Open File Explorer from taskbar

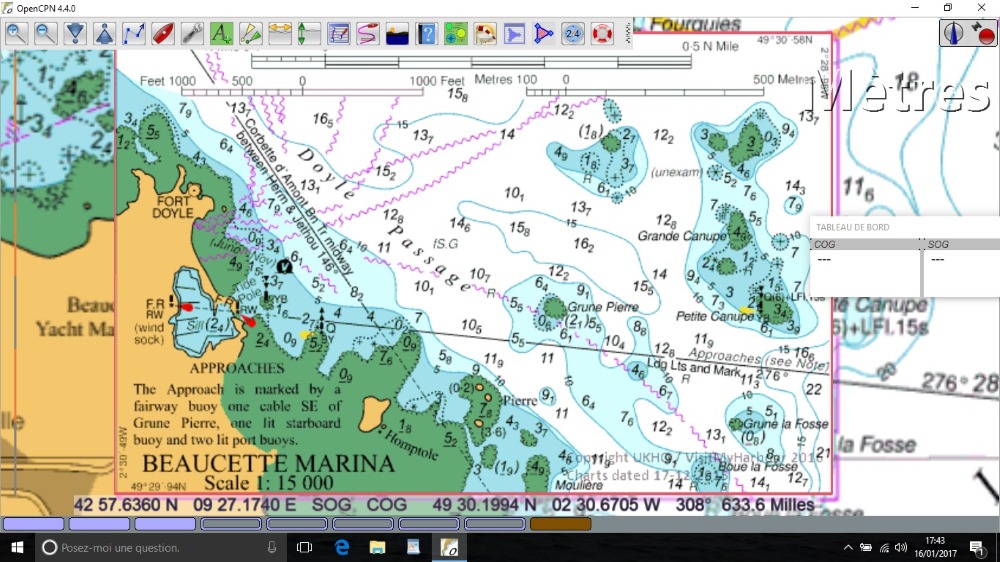coord(378,547)
